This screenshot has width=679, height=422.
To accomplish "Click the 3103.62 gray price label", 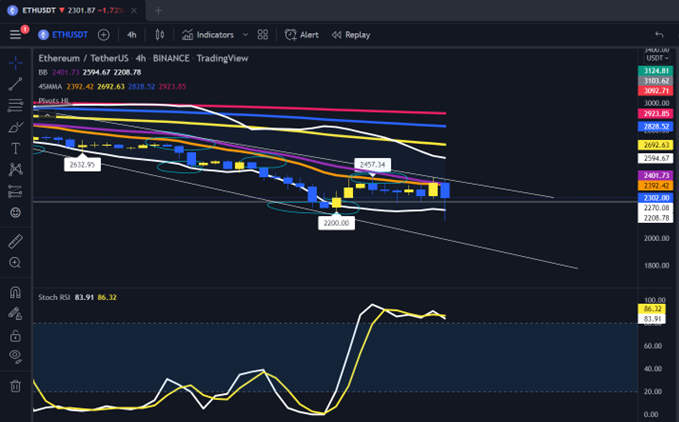I will coord(656,81).
